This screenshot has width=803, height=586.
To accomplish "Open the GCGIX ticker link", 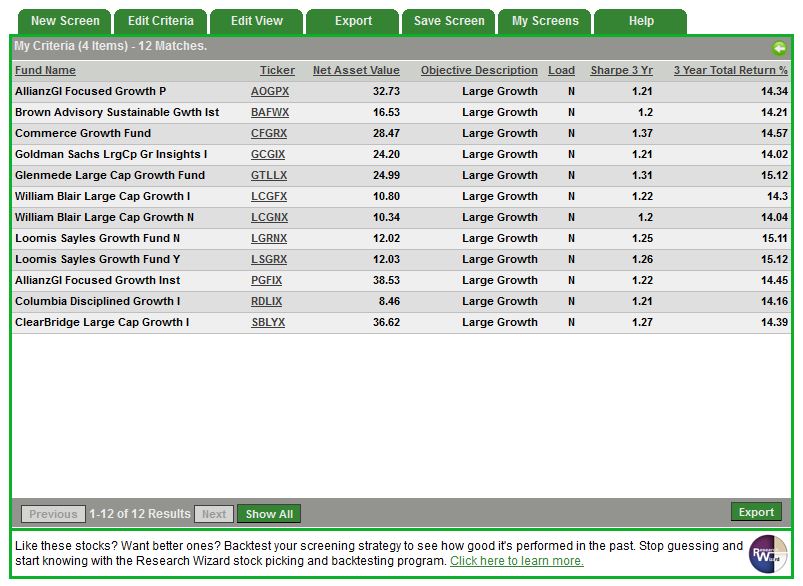I will [x=268, y=154].
